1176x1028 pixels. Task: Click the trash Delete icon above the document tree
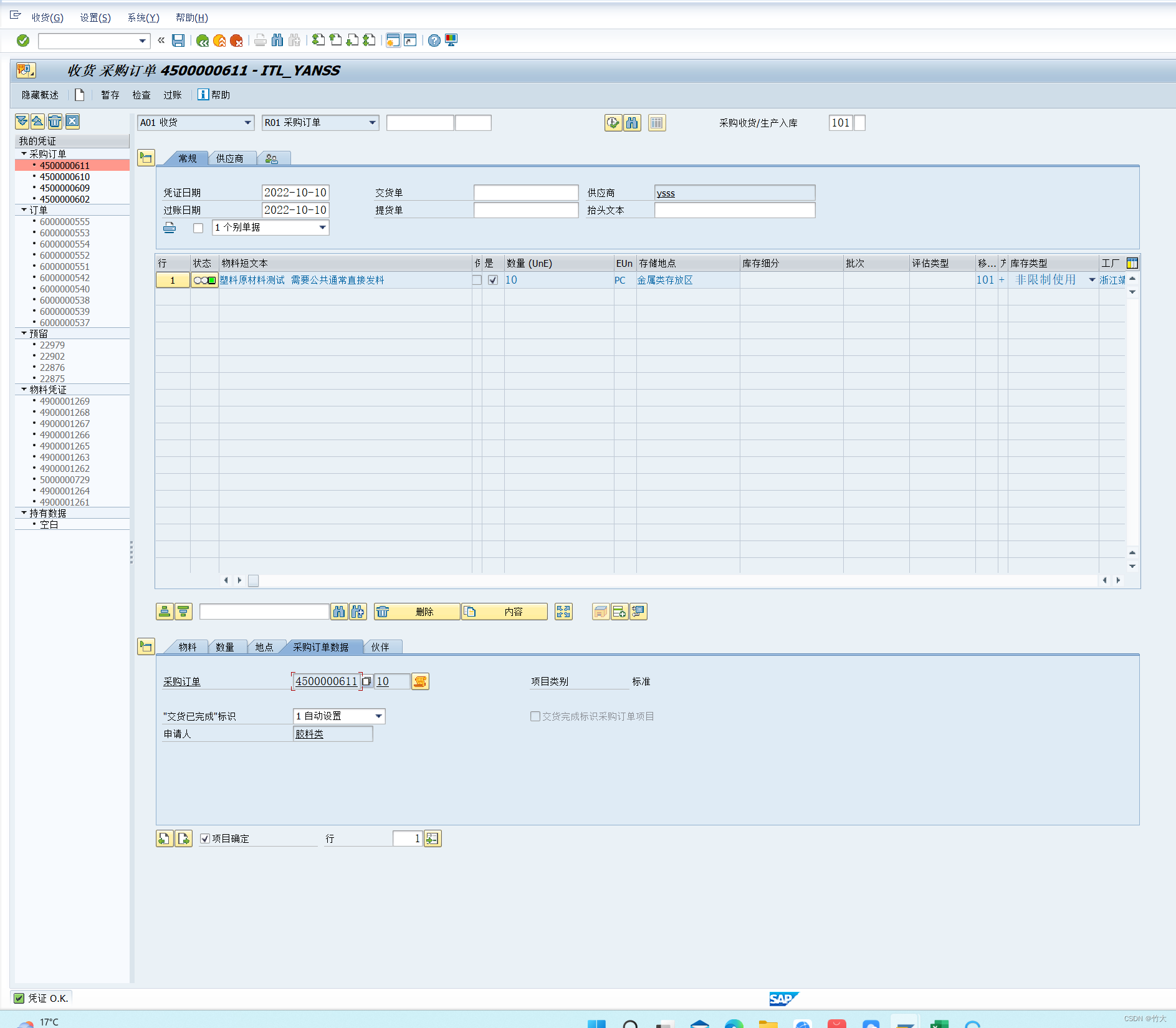coord(55,122)
